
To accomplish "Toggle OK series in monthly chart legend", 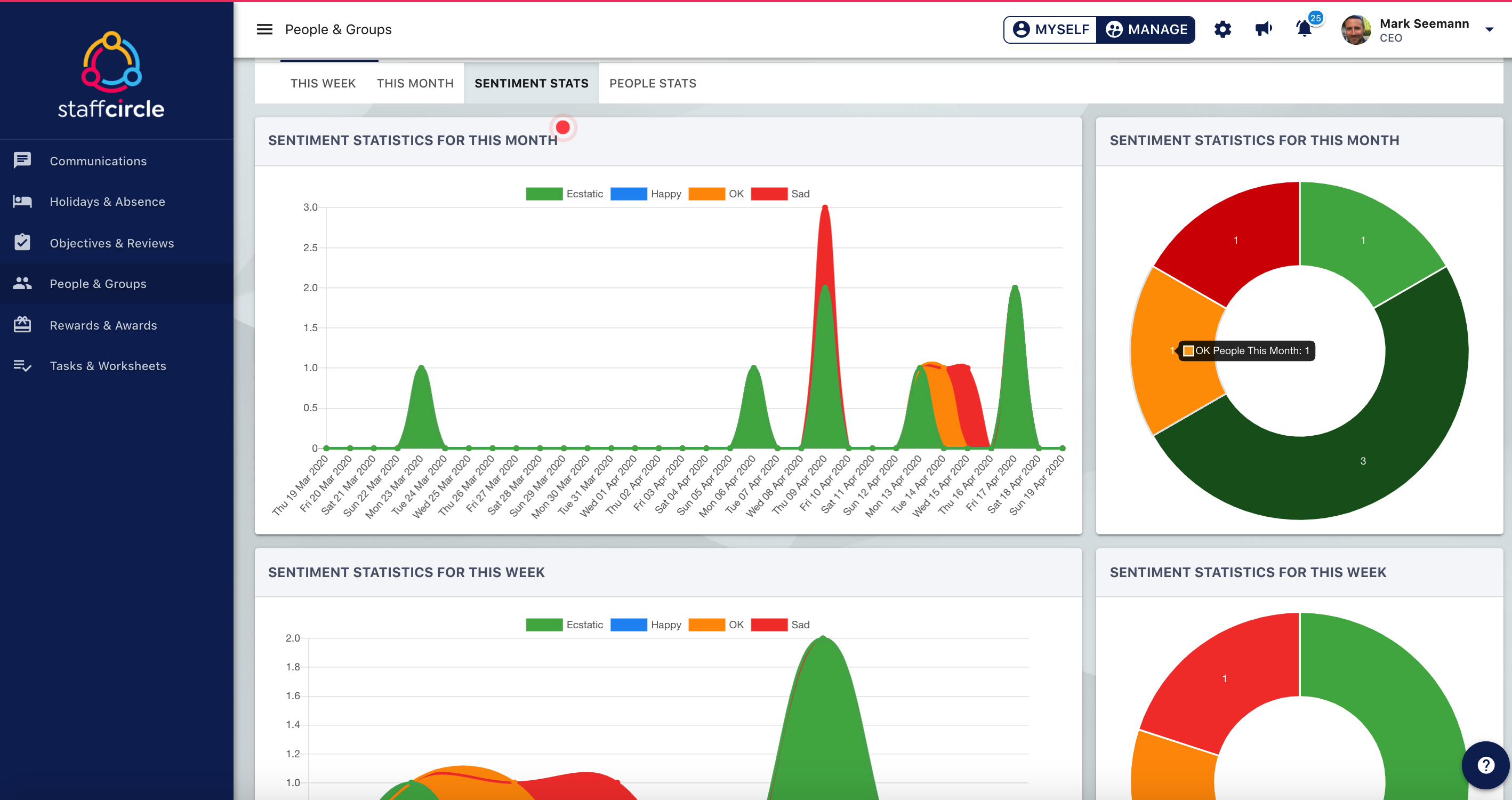I will point(716,194).
